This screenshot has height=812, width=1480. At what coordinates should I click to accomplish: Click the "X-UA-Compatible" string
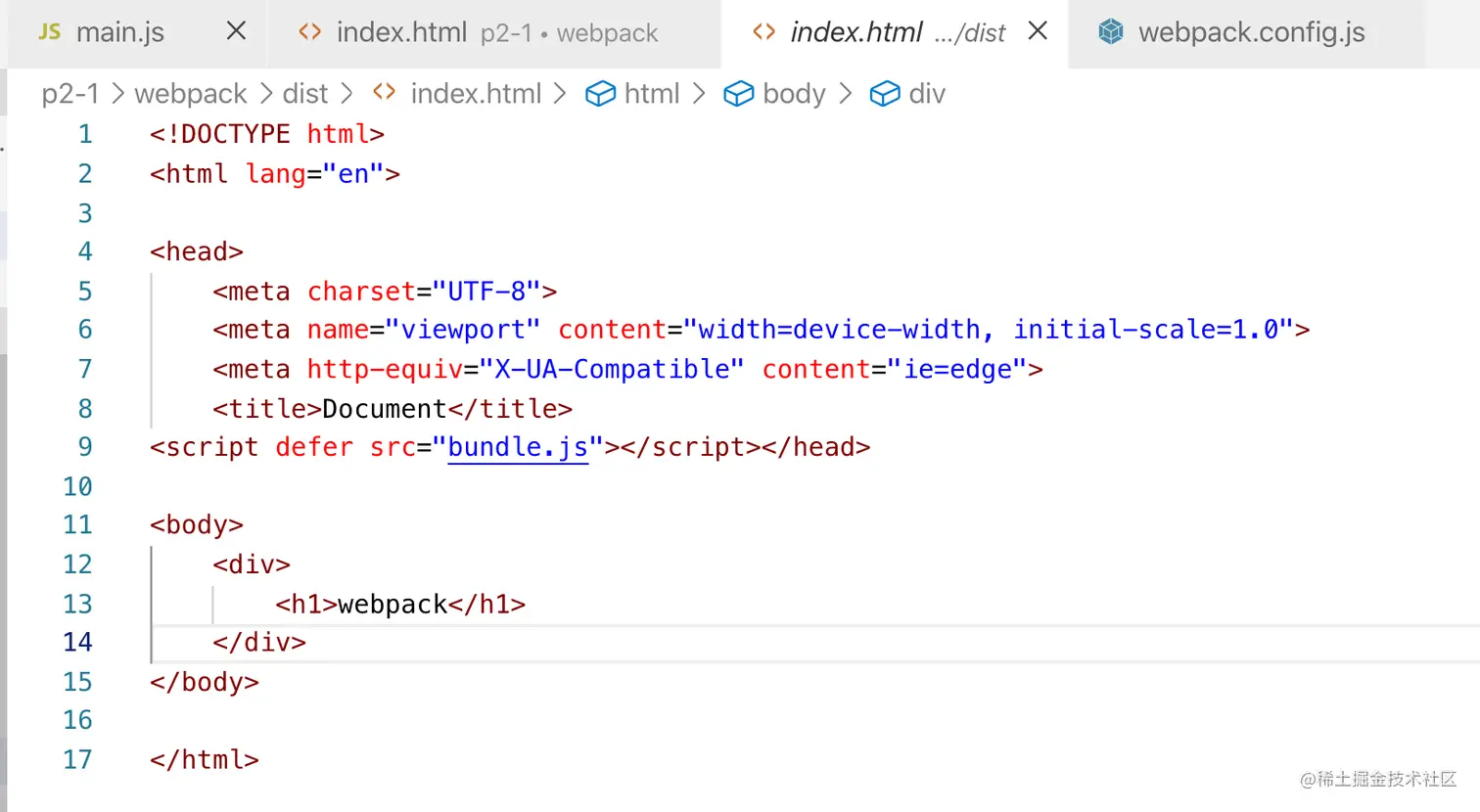point(612,370)
